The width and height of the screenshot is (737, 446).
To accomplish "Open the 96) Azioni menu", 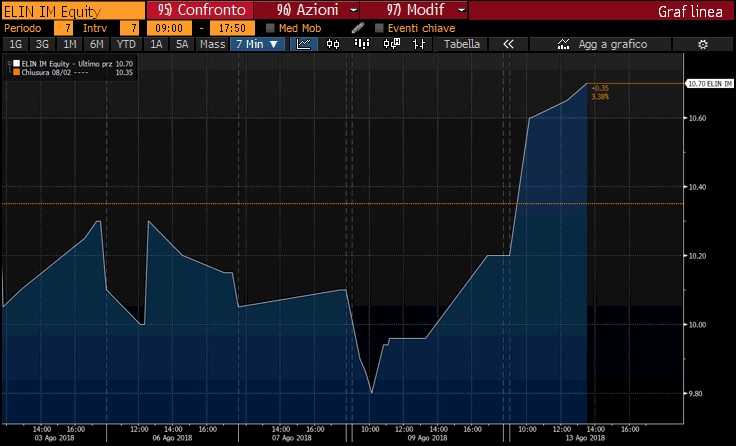I will coord(307,10).
